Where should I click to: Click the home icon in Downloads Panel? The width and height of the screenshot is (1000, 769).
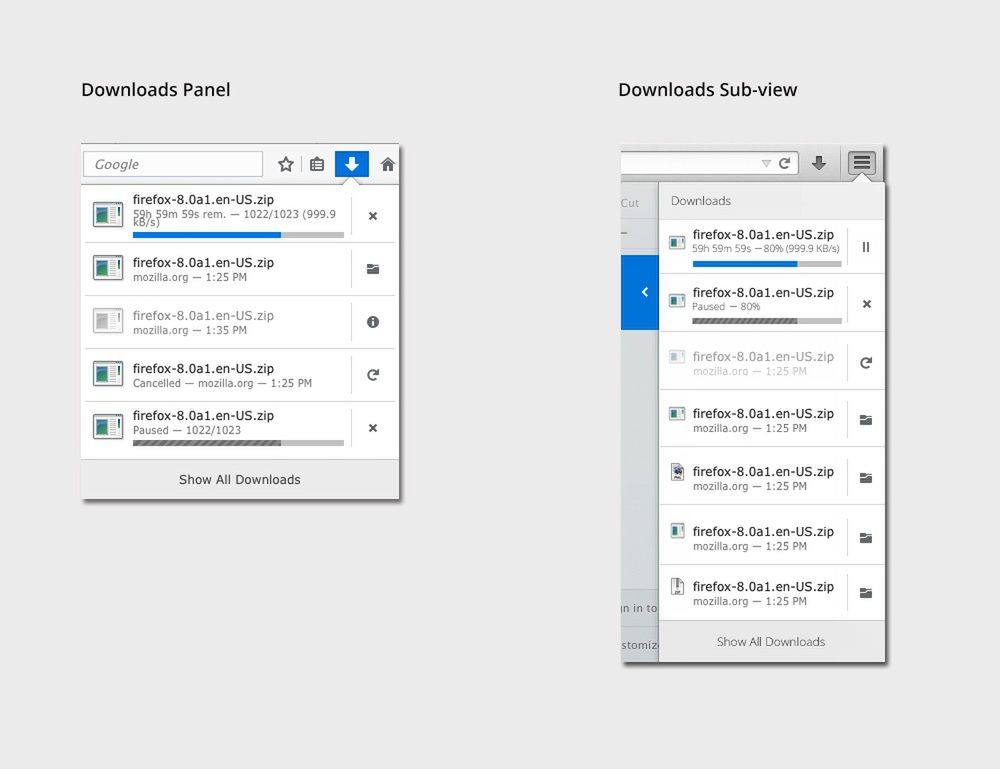click(x=387, y=165)
